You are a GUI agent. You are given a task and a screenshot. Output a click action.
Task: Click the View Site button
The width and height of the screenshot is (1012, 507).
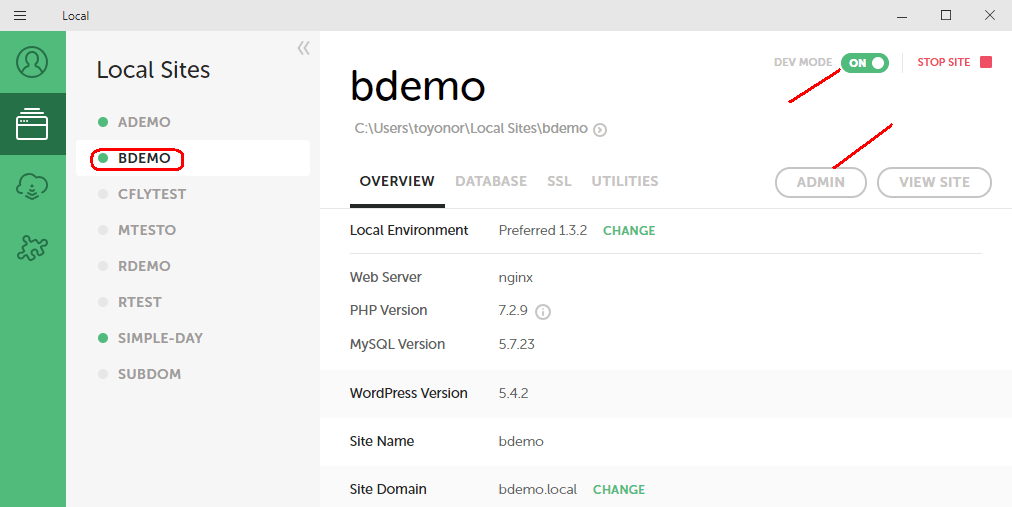pyautogui.click(x=934, y=182)
